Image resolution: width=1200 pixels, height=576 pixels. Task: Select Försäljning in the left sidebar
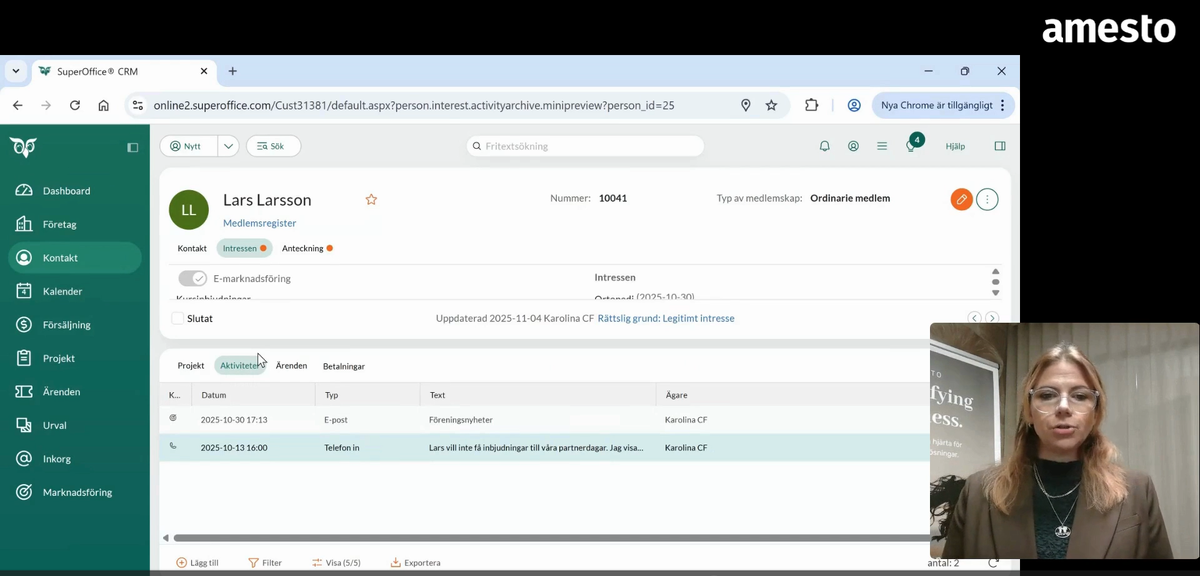(64, 324)
